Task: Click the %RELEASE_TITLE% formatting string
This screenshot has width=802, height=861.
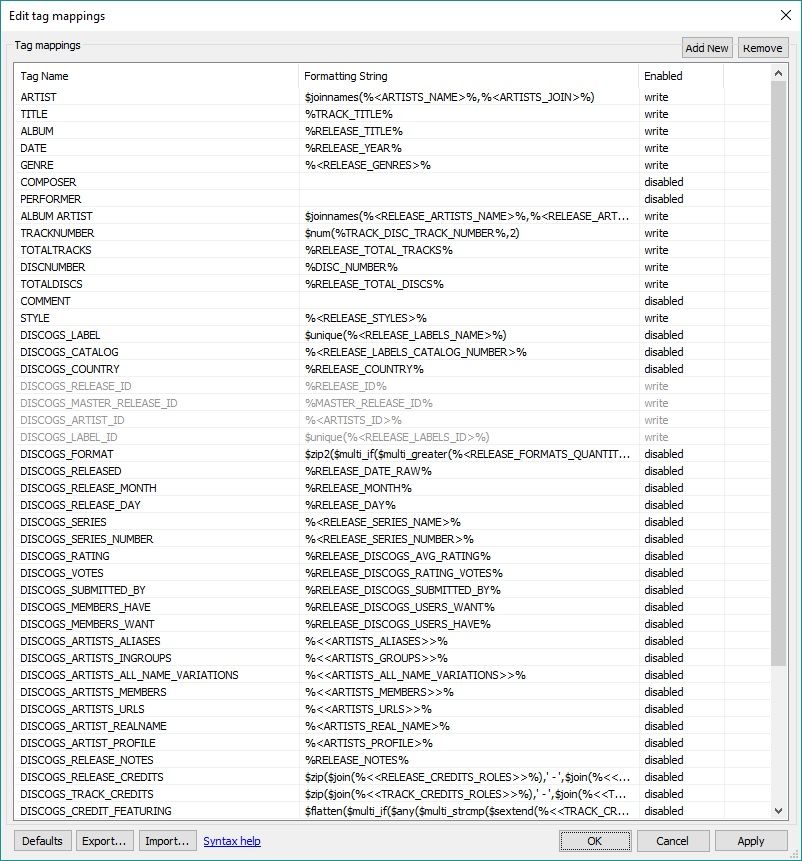Action: pos(354,131)
